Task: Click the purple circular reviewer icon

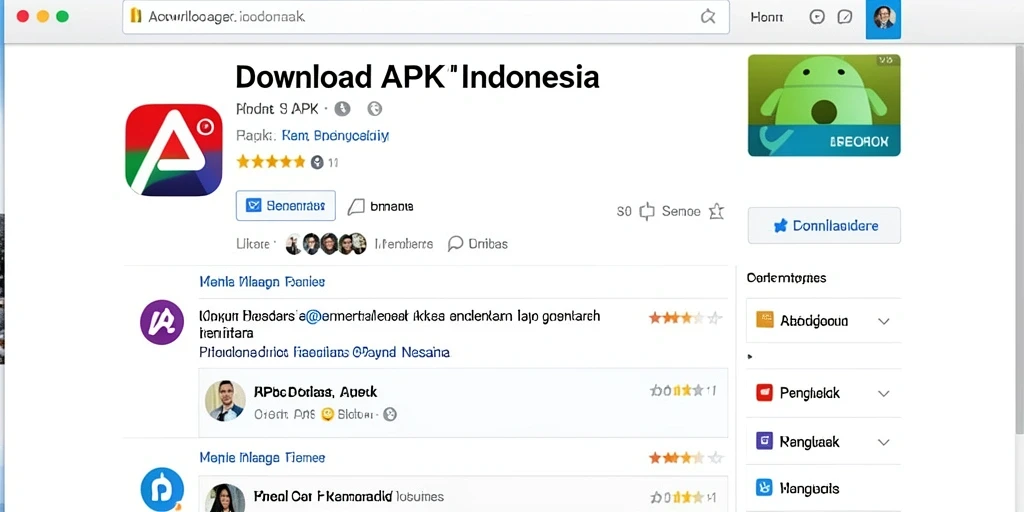Action: pos(162,322)
